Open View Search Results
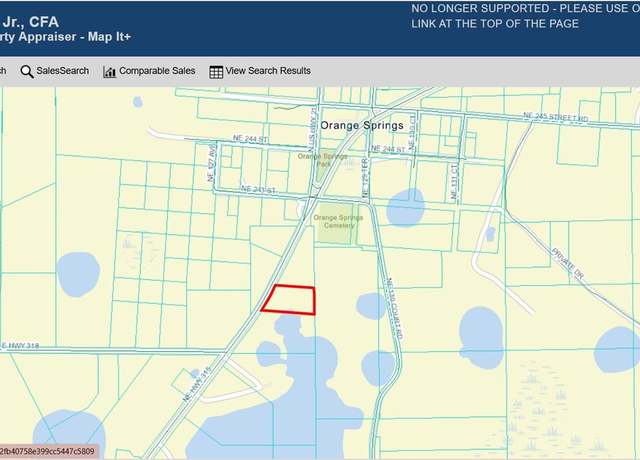 point(260,71)
